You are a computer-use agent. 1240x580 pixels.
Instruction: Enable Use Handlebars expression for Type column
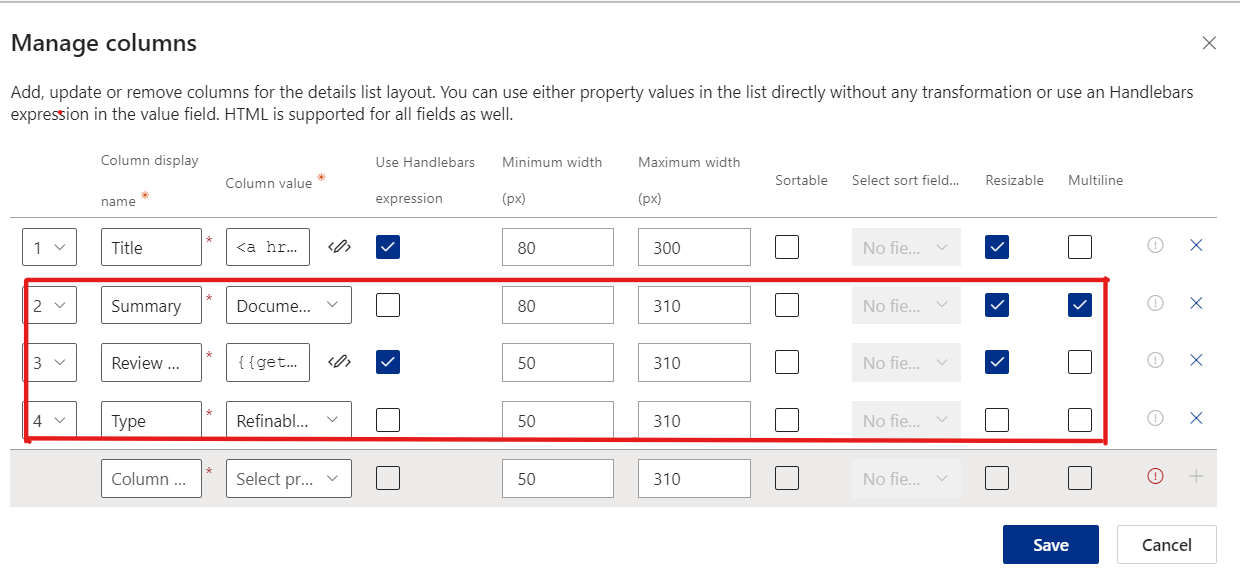[x=387, y=420]
